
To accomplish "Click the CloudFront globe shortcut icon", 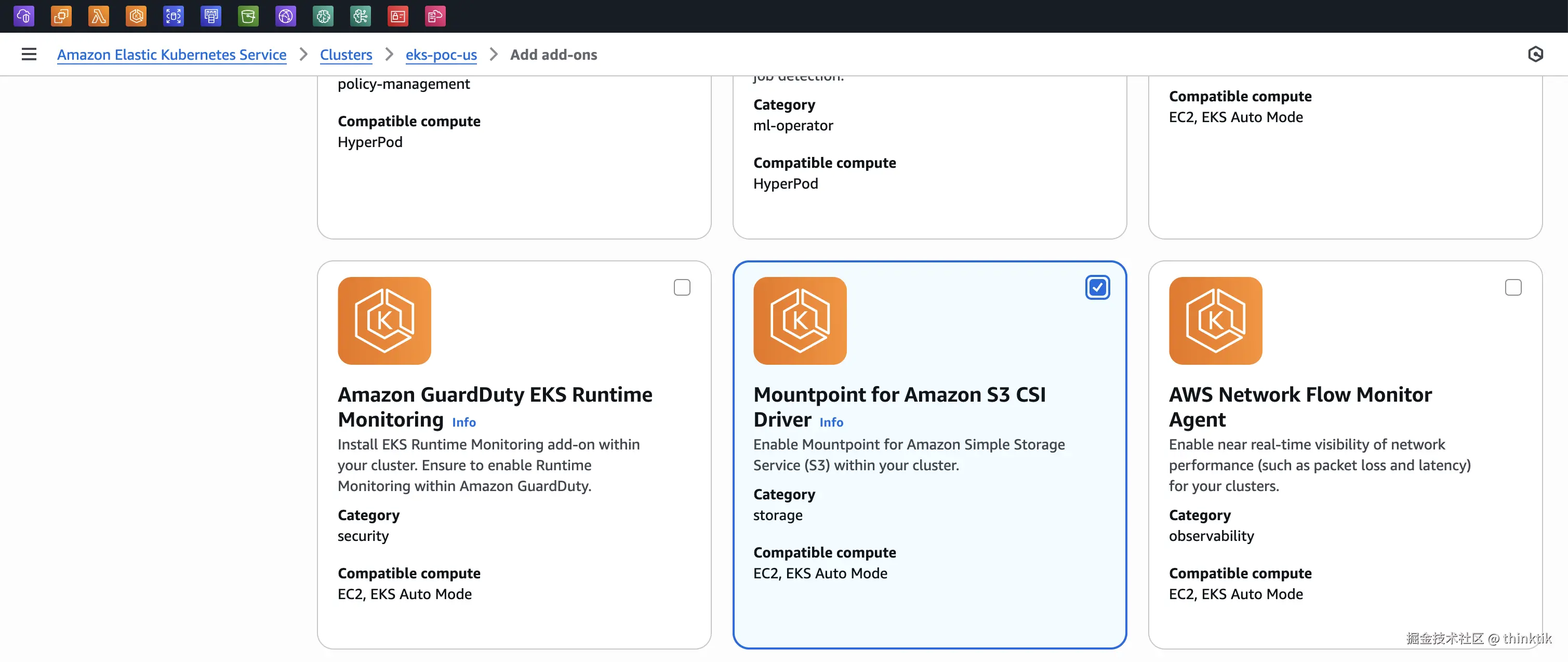I will point(285,16).
